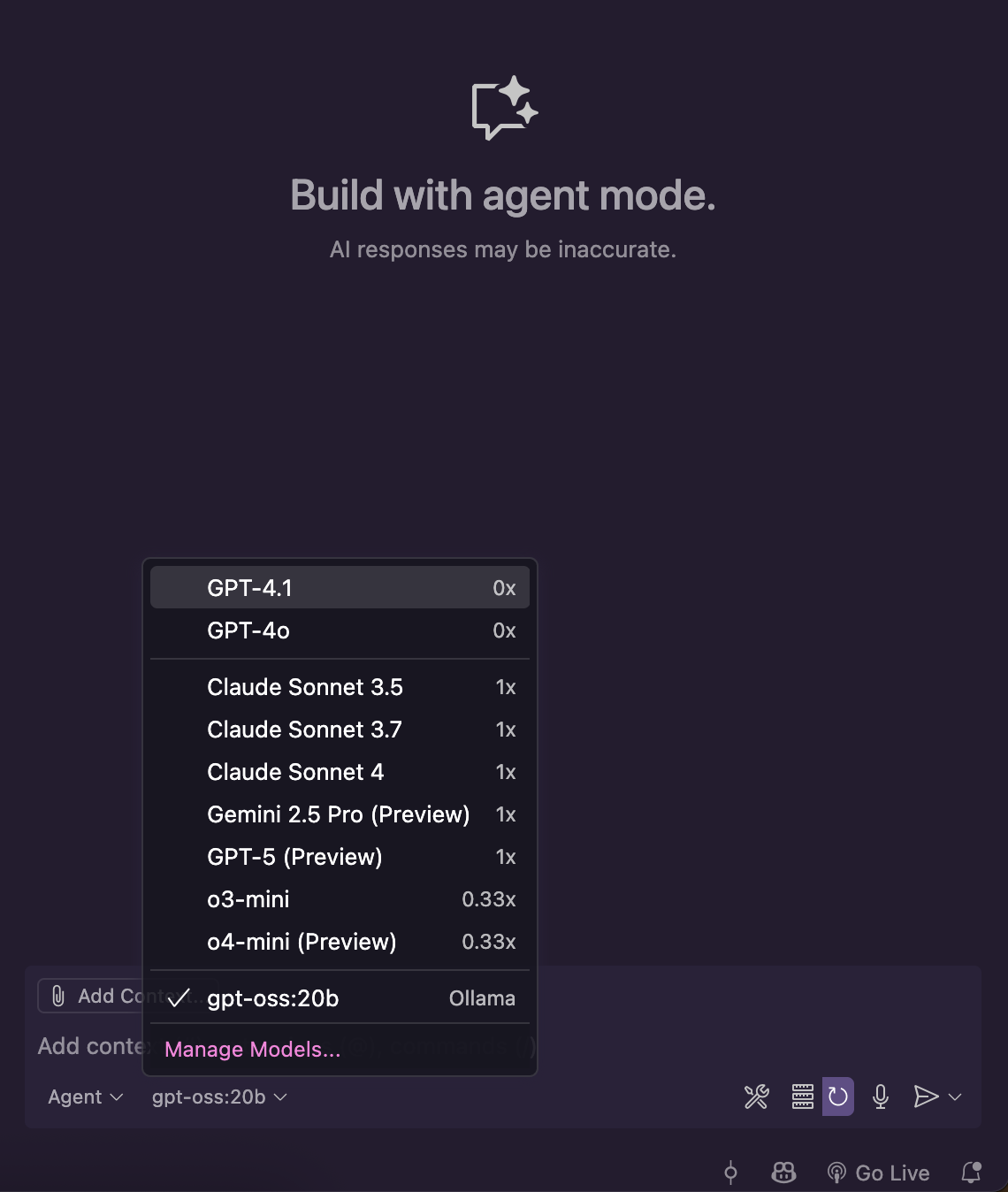The image size is (1008, 1192).
Task: Select the highlighted auto-retry circular arrow icon
Action: pyautogui.click(x=836, y=1096)
